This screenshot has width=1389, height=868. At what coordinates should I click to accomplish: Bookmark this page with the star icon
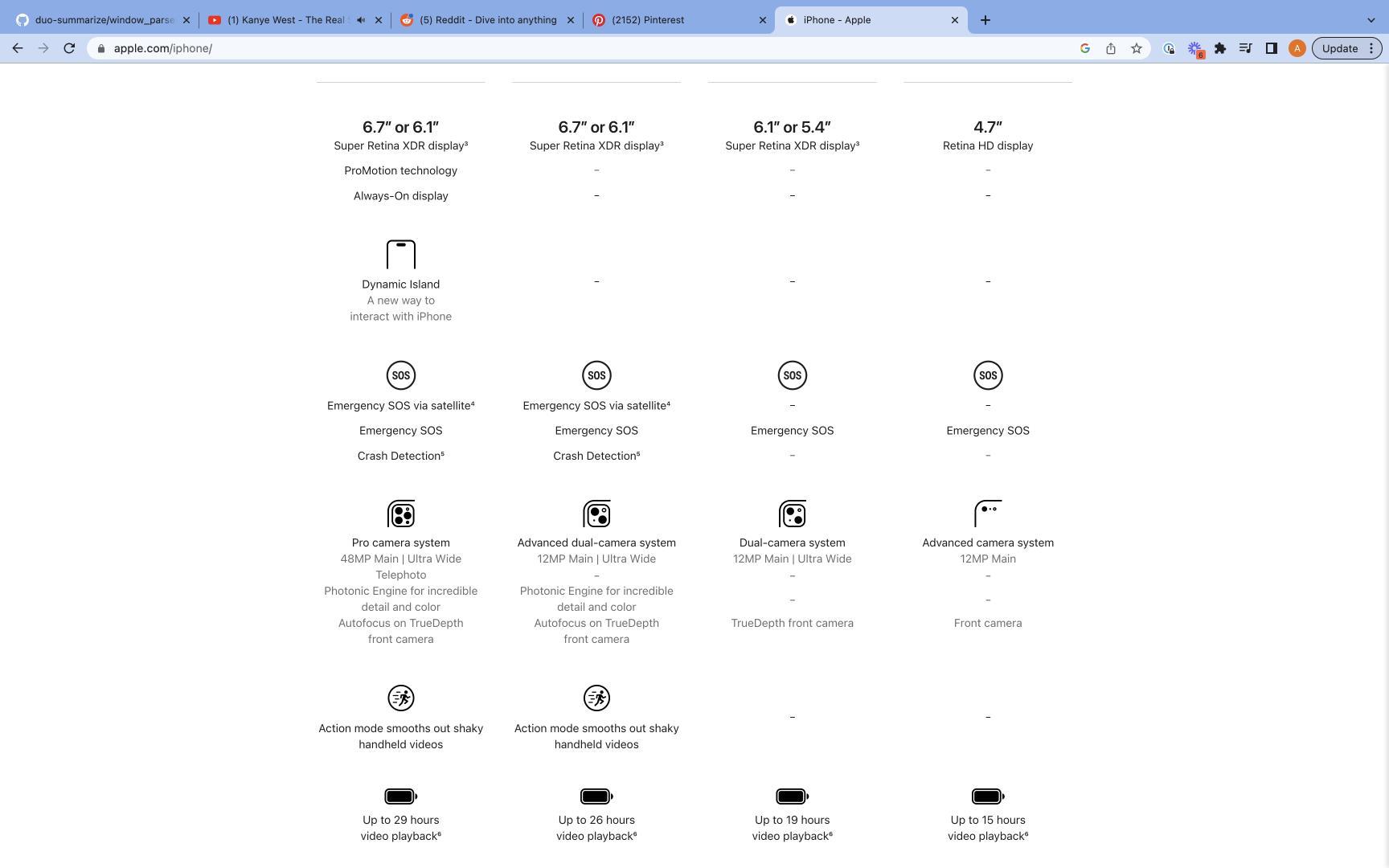pos(1136,48)
